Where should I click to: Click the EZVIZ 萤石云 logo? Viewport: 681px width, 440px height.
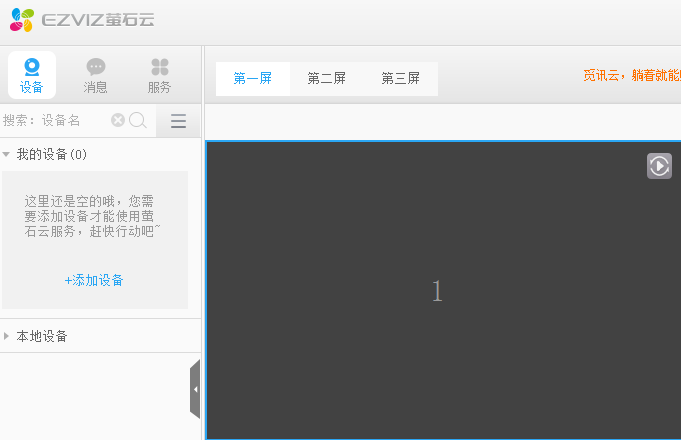82,20
